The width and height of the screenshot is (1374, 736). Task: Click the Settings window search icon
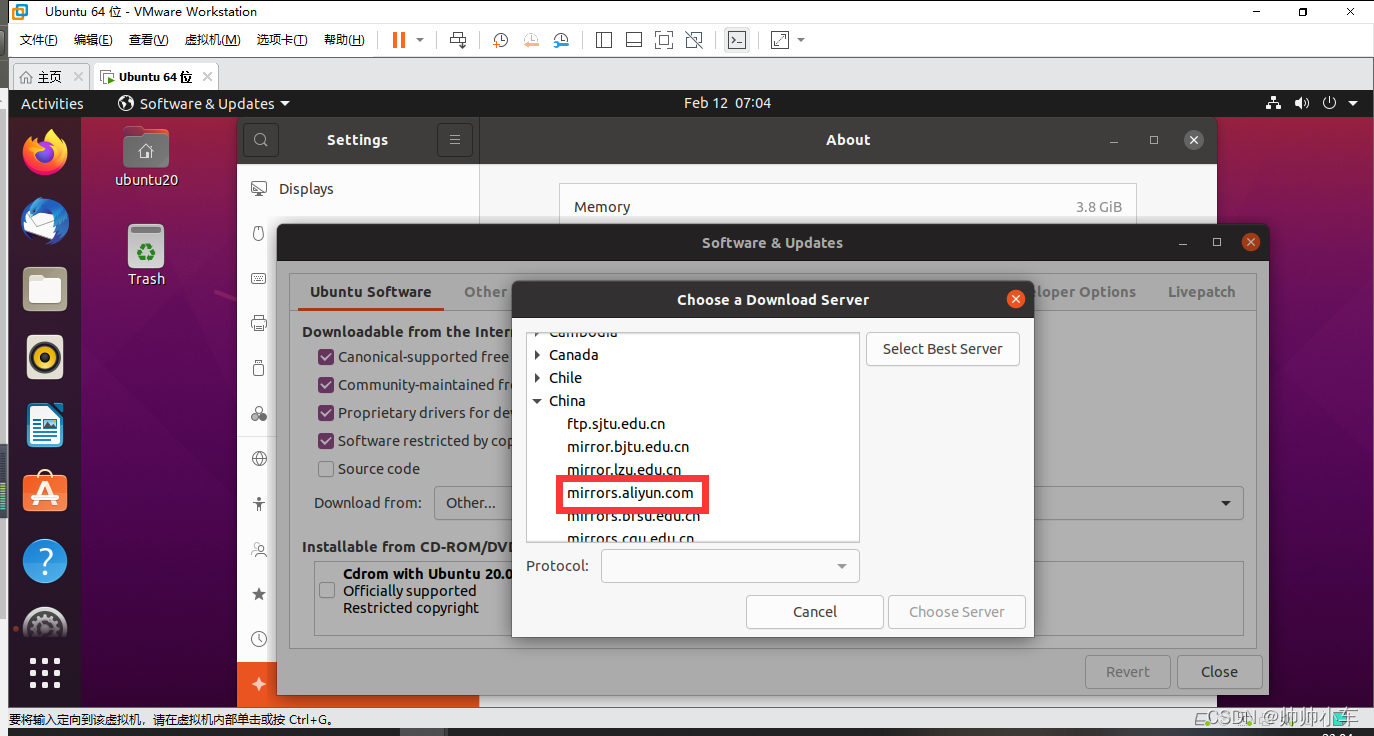261,140
